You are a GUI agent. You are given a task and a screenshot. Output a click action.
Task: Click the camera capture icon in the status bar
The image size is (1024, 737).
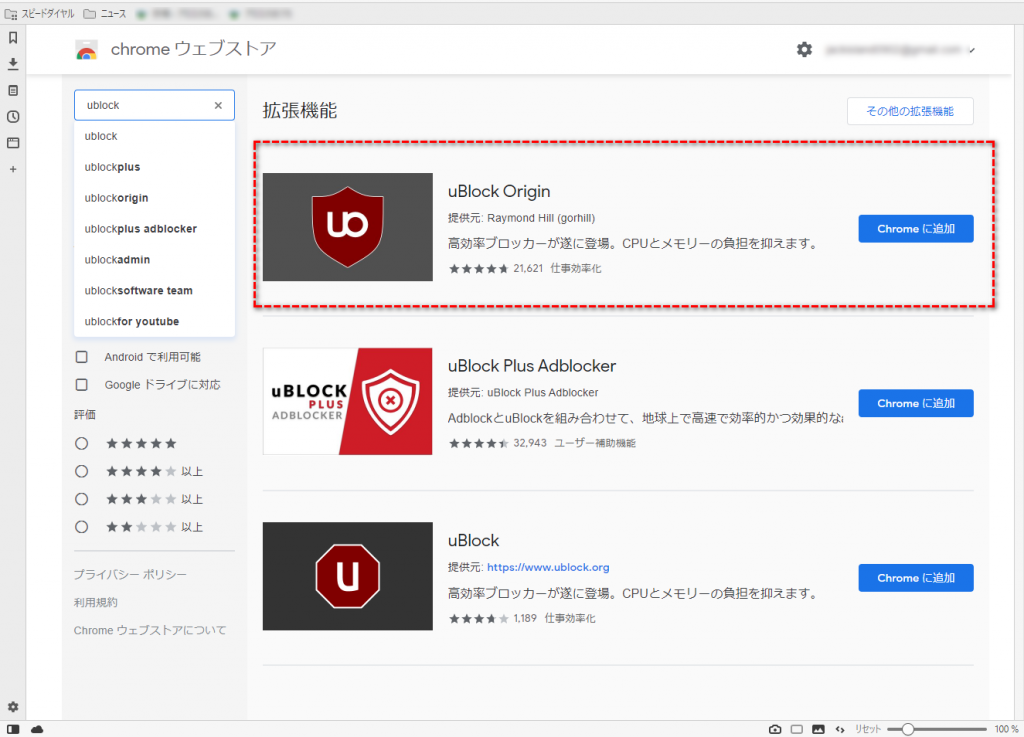tap(775, 729)
